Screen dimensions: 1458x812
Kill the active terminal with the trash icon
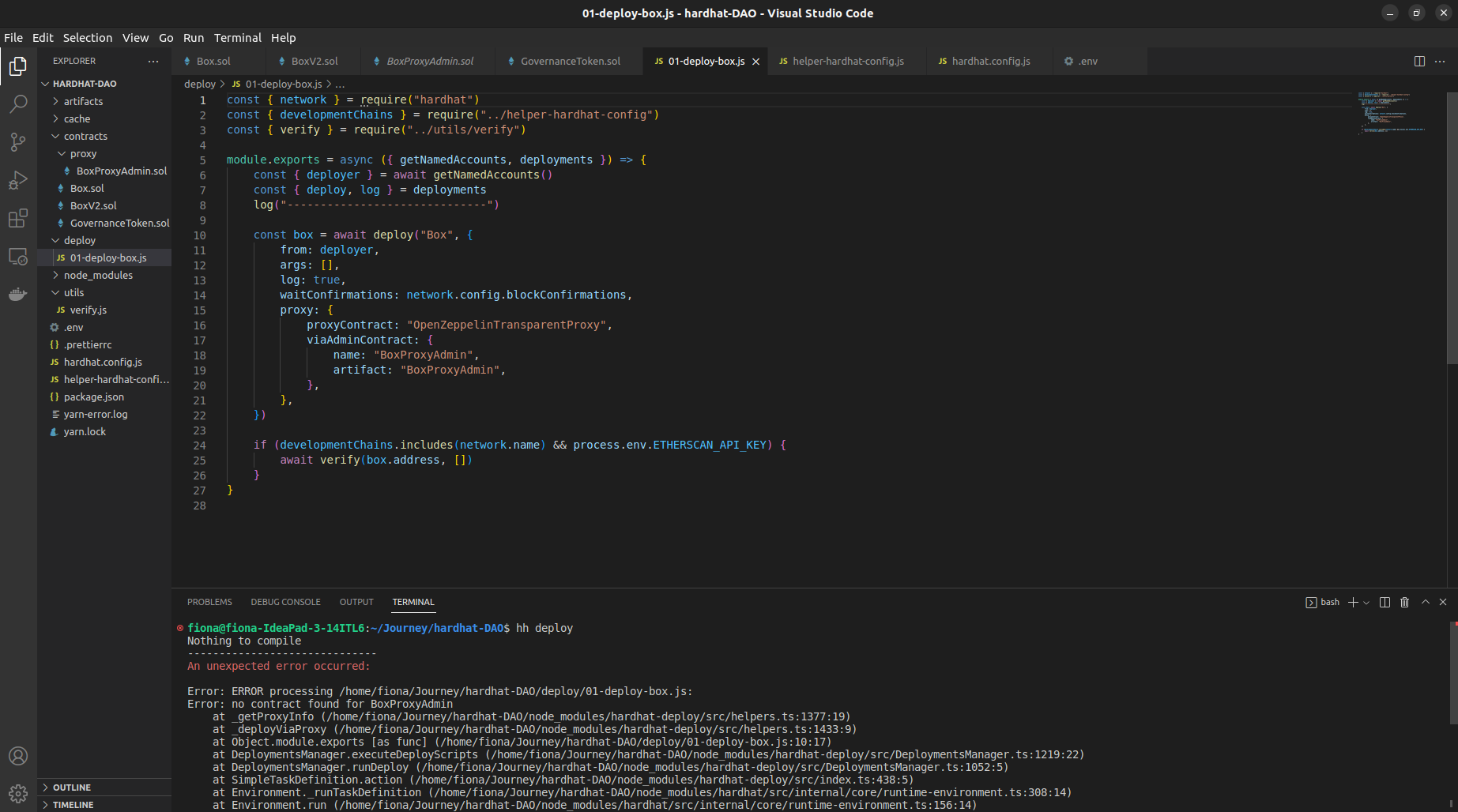pos(1404,602)
